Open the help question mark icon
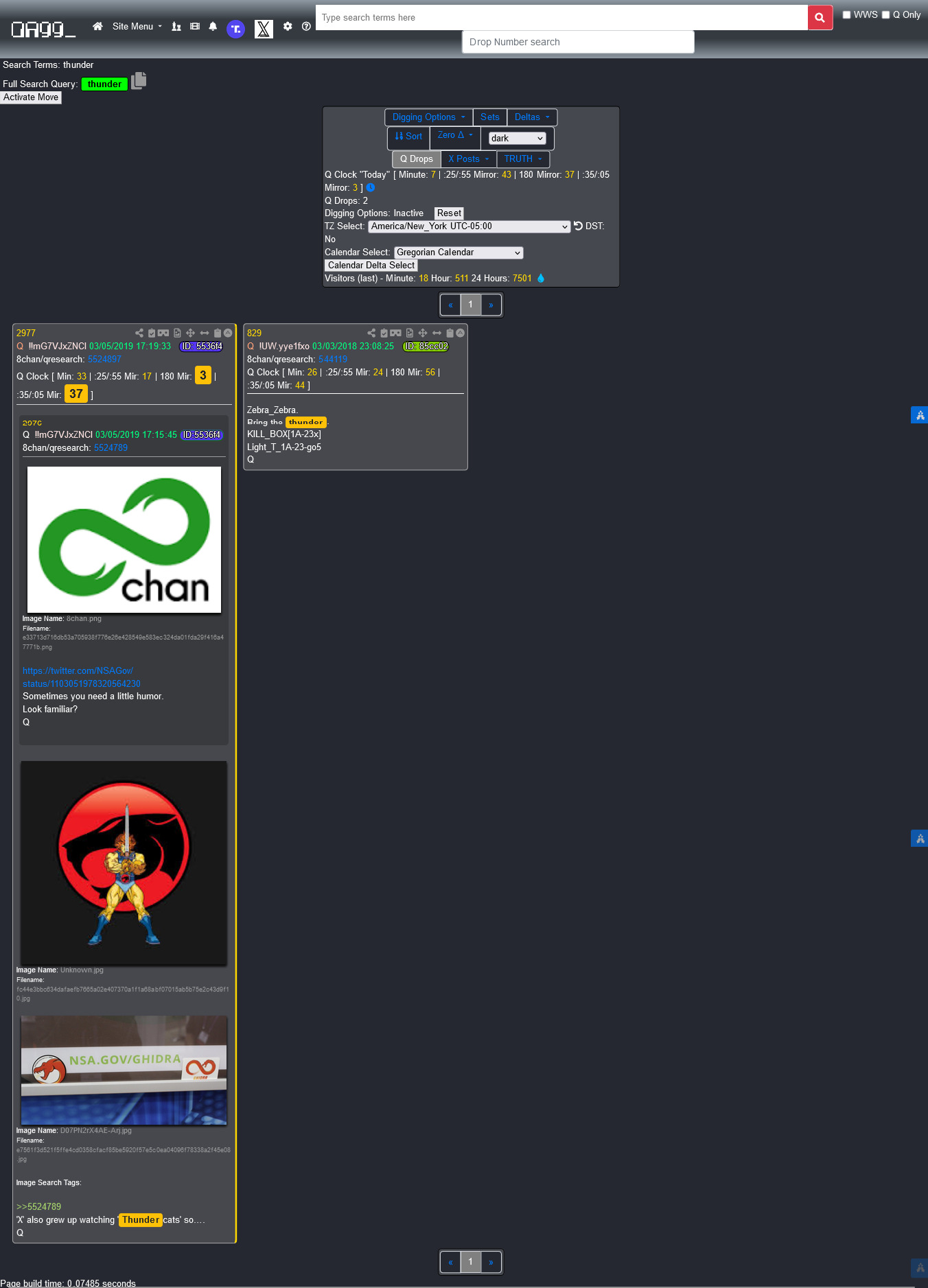The height and width of the screenshot is (1288, 928). [306, 26]
